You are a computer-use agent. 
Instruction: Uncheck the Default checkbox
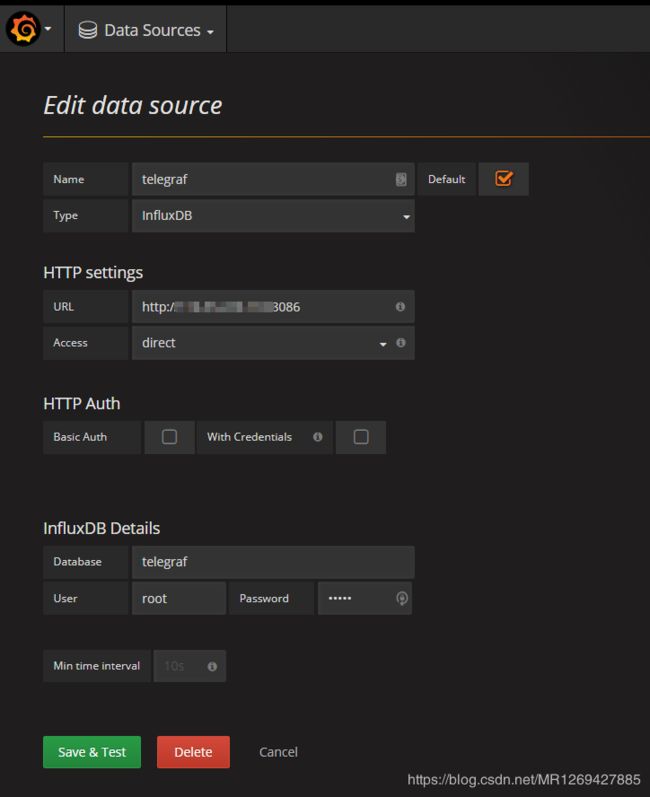point(503,178)
